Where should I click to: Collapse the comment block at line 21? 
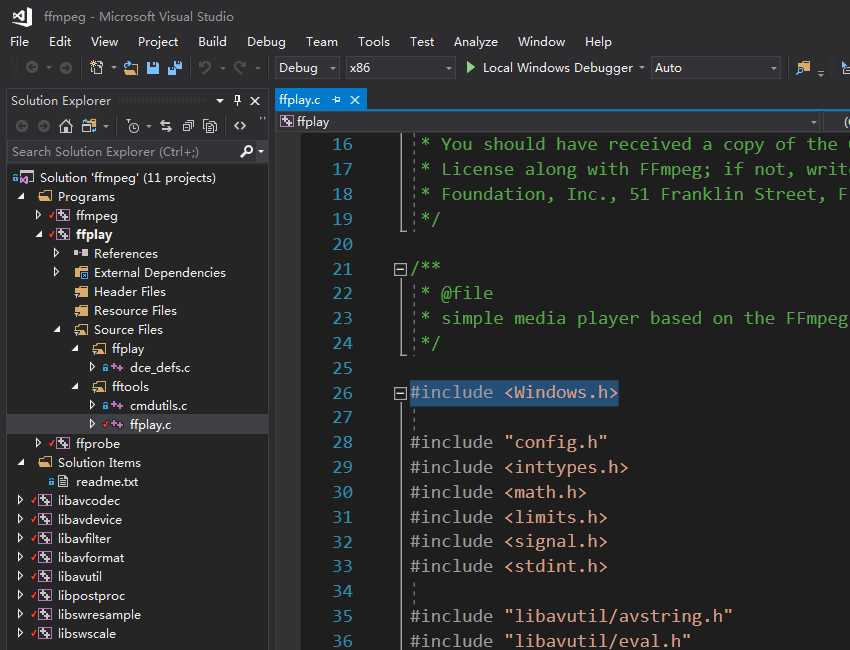(400, 269)
